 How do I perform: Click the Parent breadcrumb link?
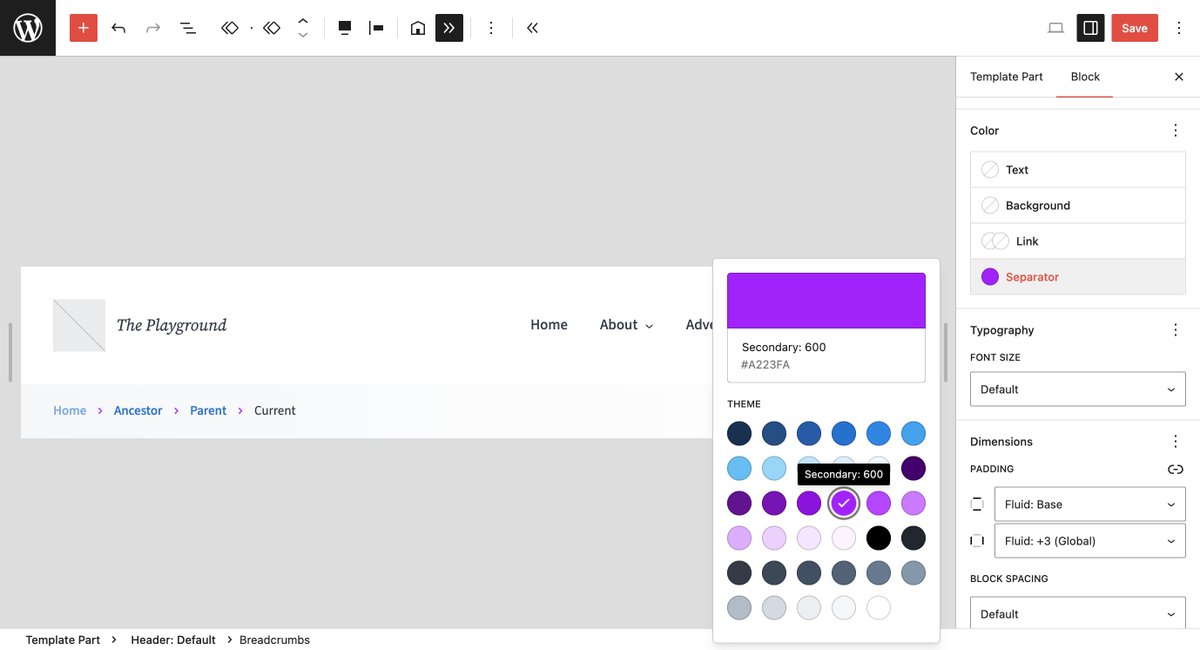click(x=208, y=411)
